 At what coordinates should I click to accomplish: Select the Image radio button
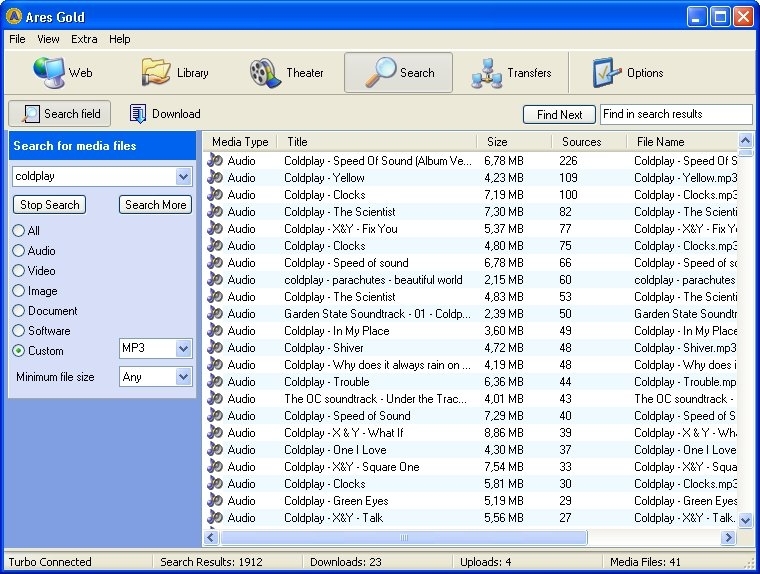[18, 290]
